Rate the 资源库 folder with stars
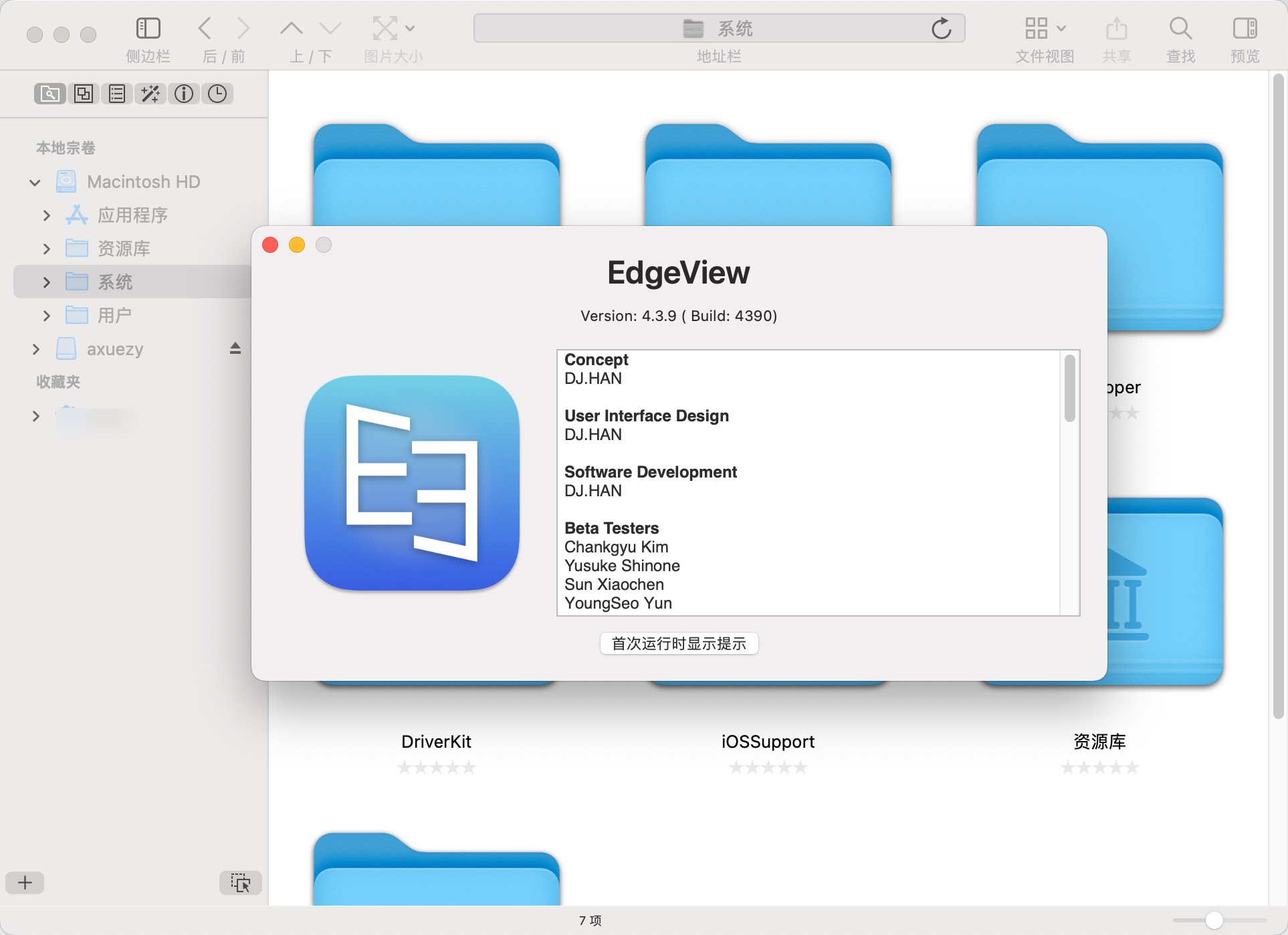 point(1099,768)
